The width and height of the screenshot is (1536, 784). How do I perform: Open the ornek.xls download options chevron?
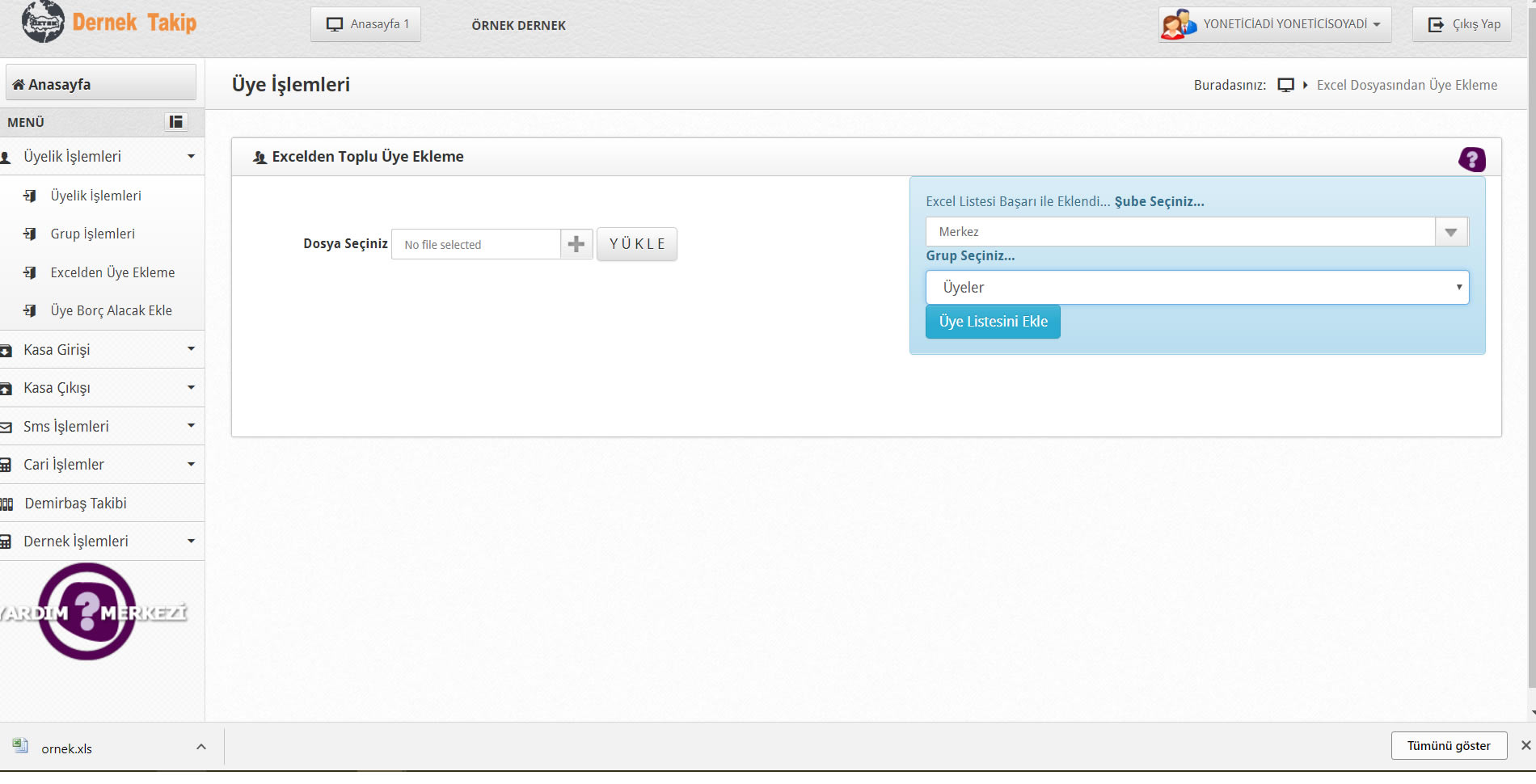(201, 747)
